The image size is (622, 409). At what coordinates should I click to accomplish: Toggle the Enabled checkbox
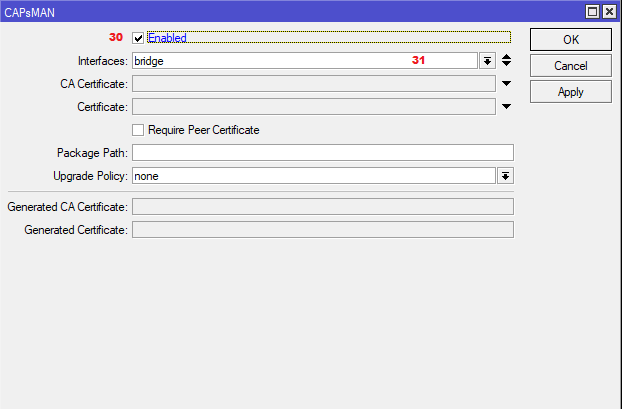click(138, 38)
